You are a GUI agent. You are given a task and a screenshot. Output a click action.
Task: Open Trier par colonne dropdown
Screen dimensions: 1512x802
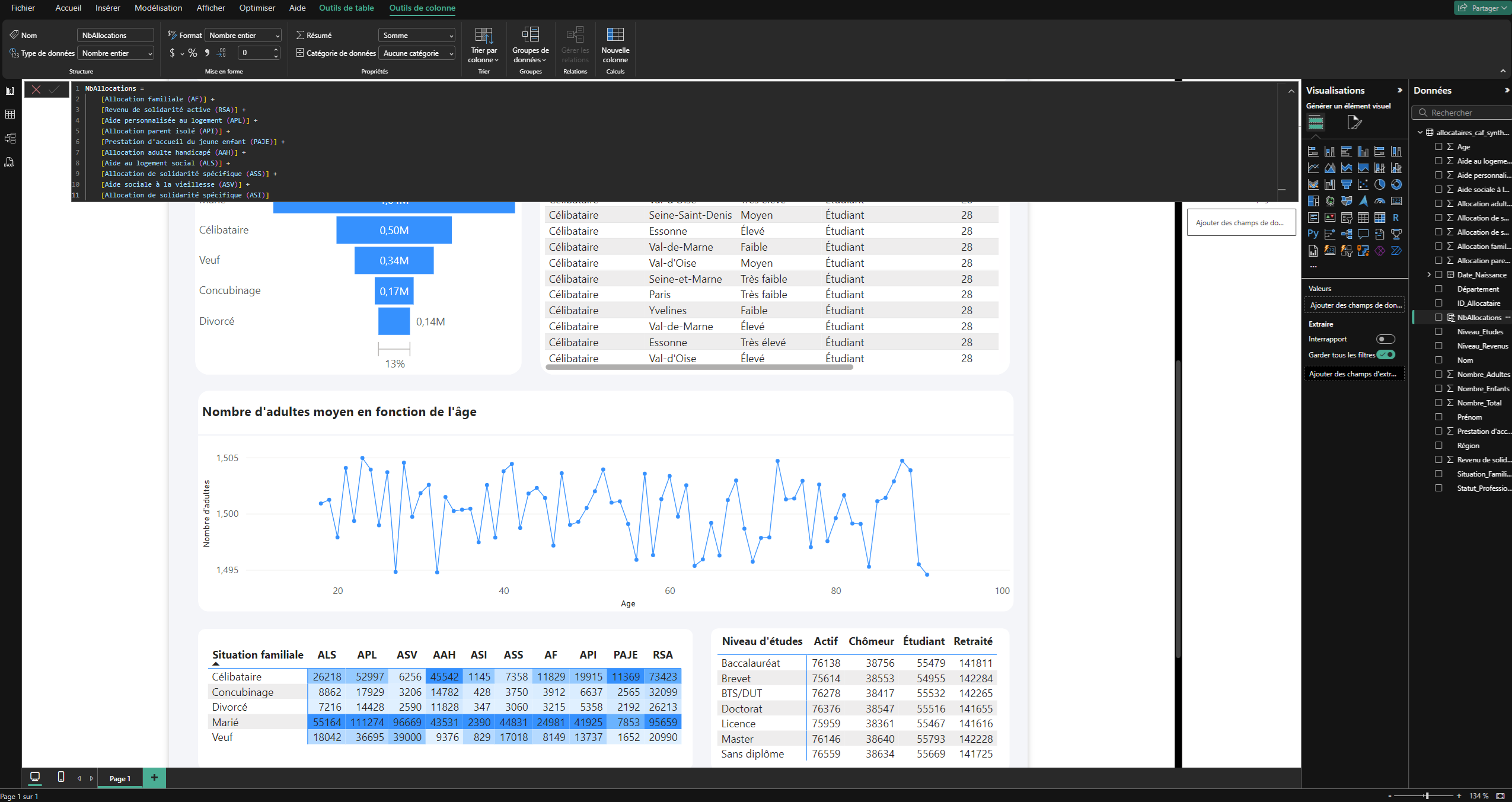pos(484,46)
